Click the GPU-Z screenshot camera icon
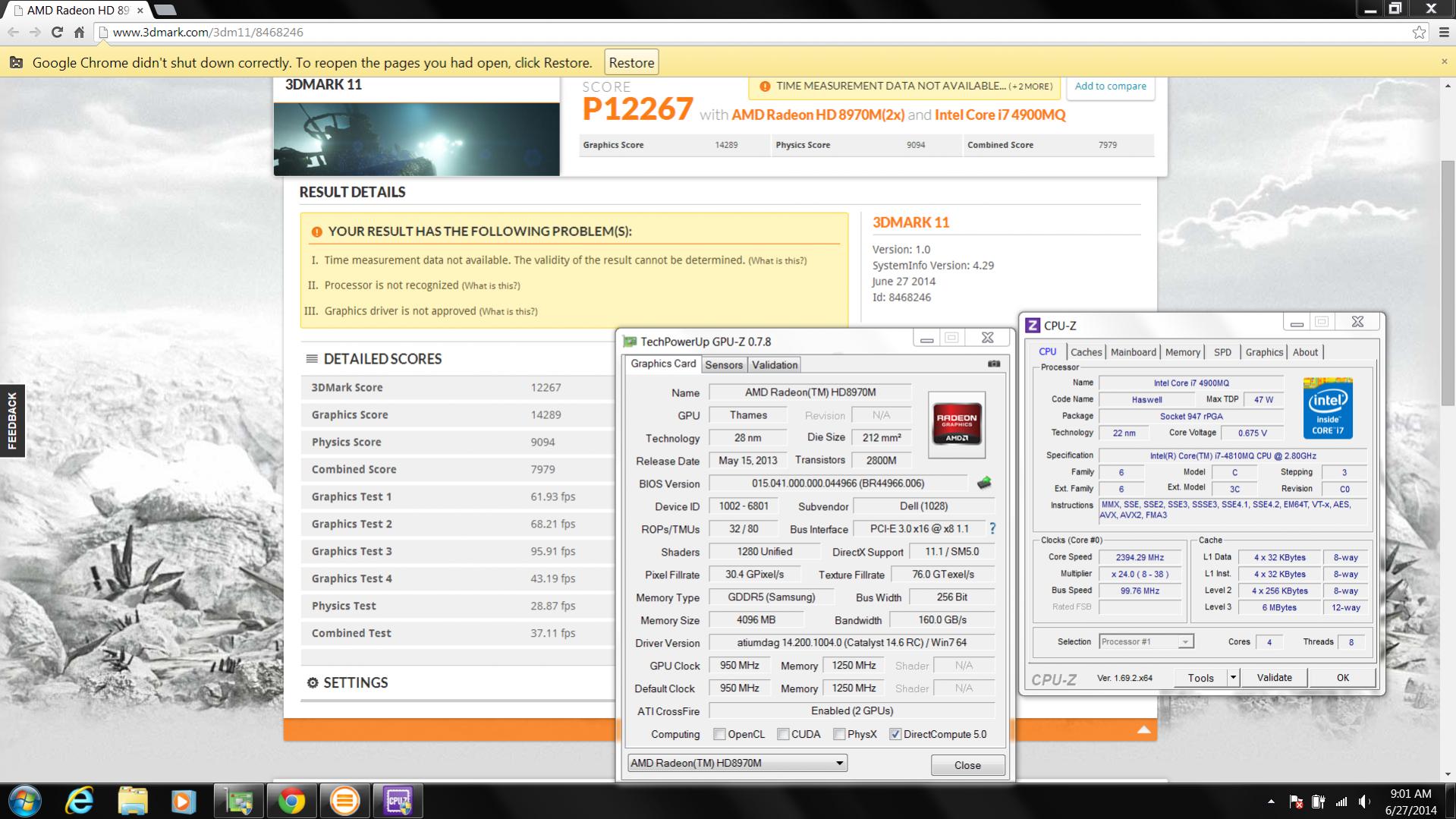The height and width of the screenshot is (819, 1456). tap(994, 364)
